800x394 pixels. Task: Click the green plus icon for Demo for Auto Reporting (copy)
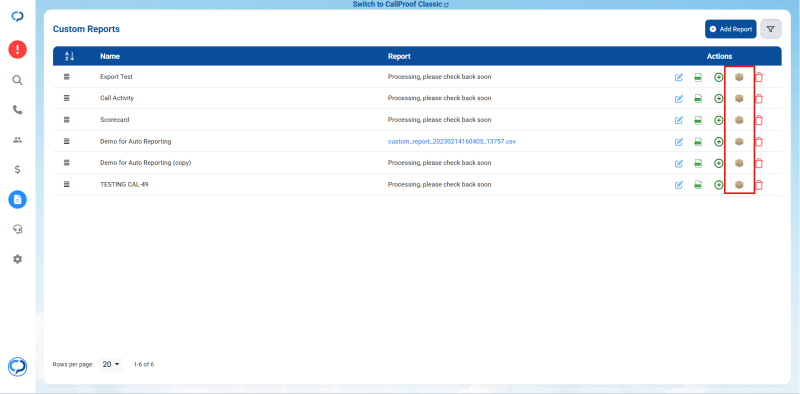[x=718, y=163]
